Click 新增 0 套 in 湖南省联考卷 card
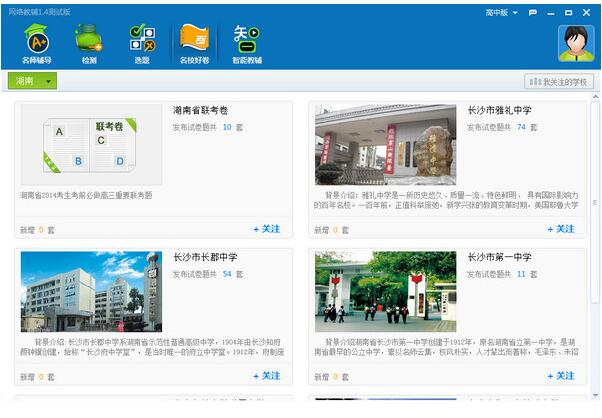The height and width of the screenshot is (418, 602). click(x=37, y=230)
